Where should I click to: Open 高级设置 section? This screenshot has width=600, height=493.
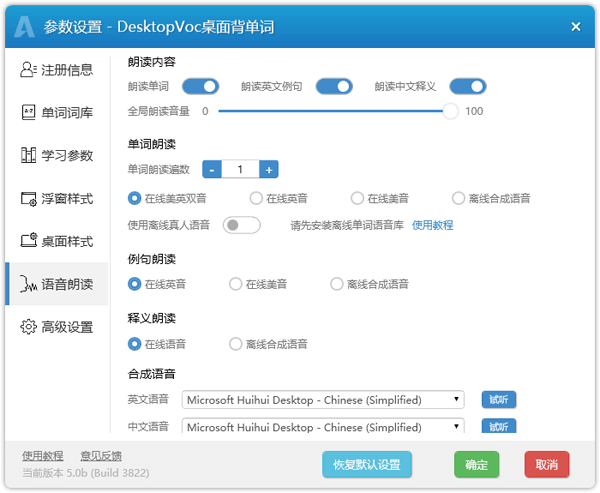(x=57, y=327)
